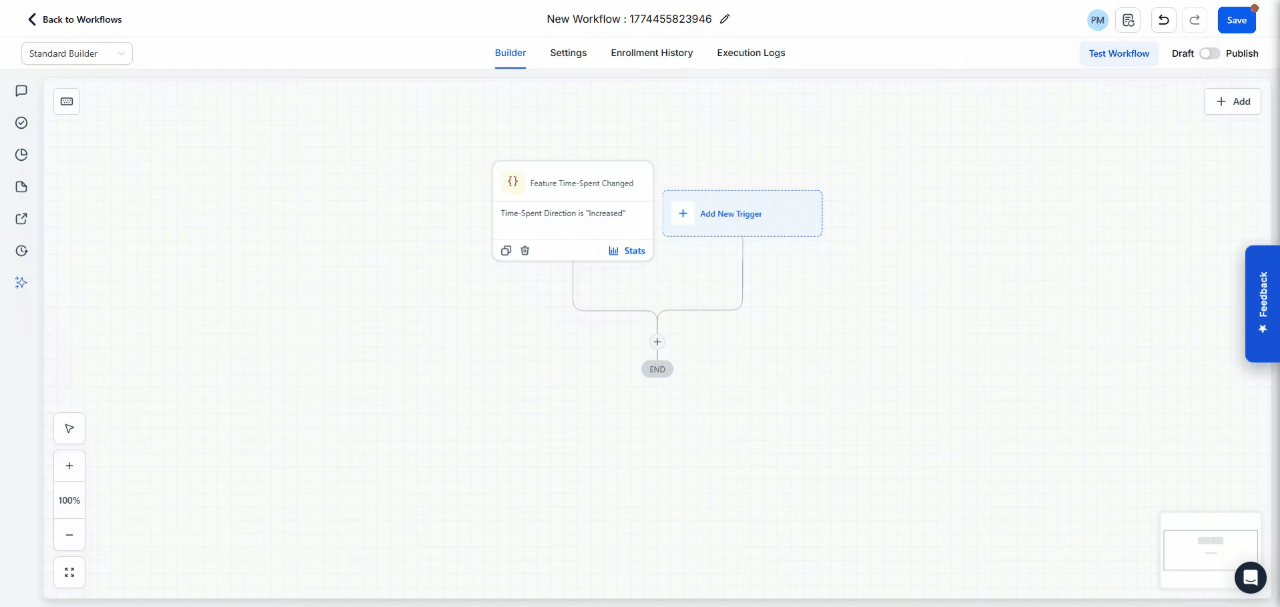Undo the last change
This screenshot has height=607, width=1280.
pyautogui.click(x=1163, y=20)
